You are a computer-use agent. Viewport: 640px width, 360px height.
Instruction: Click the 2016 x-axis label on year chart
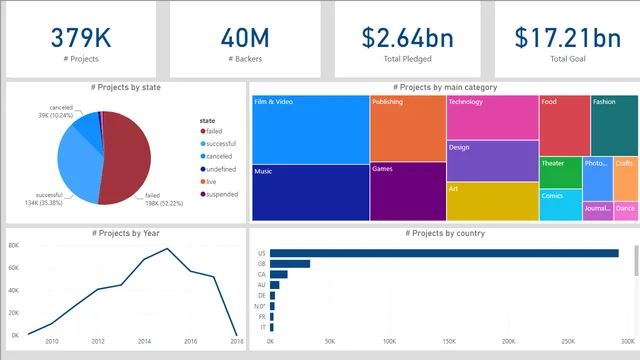pos(191,341)
